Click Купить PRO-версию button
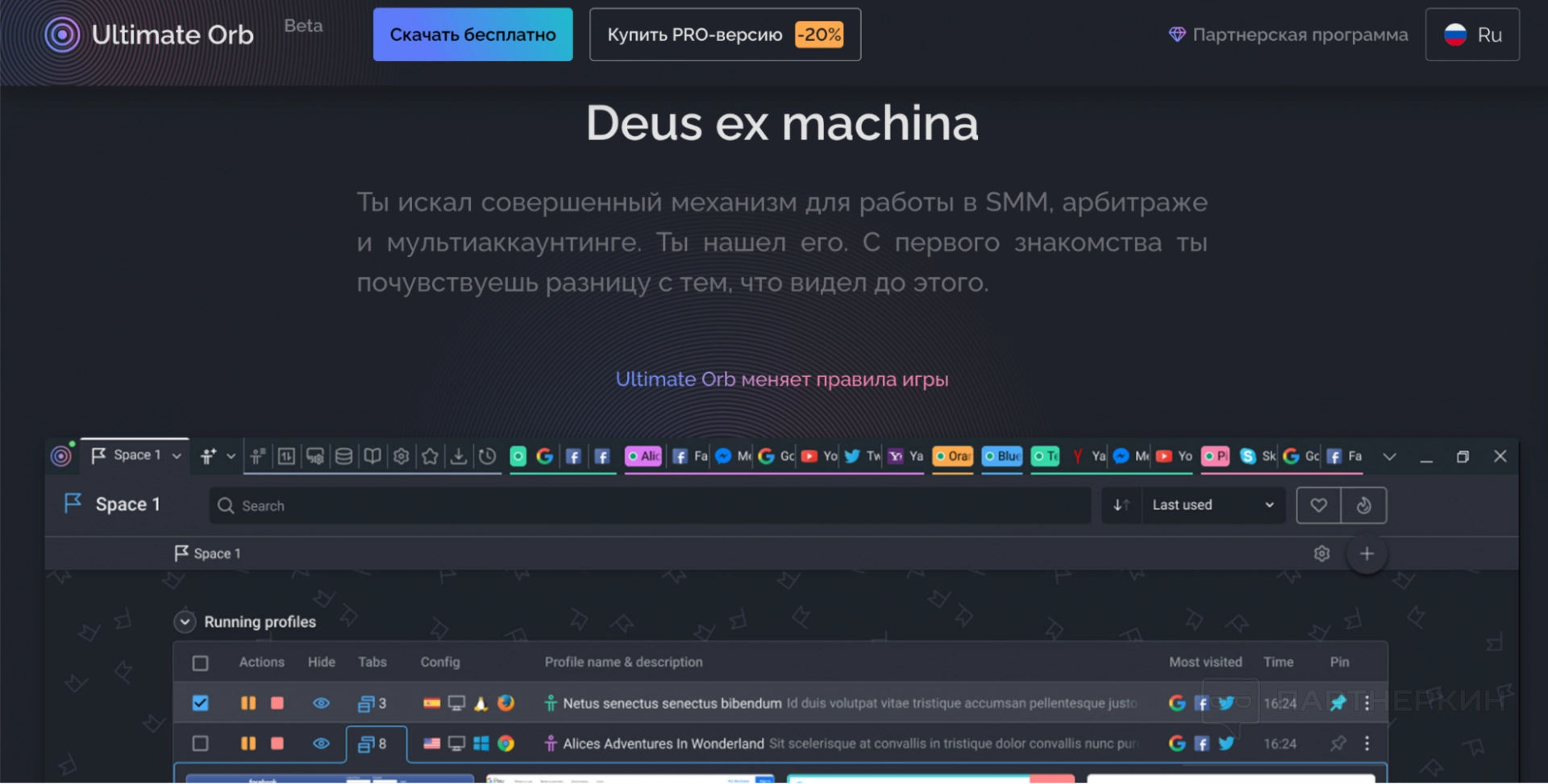Image resolution: width=1548 pixels, height=784 pixels. point(726,35)
